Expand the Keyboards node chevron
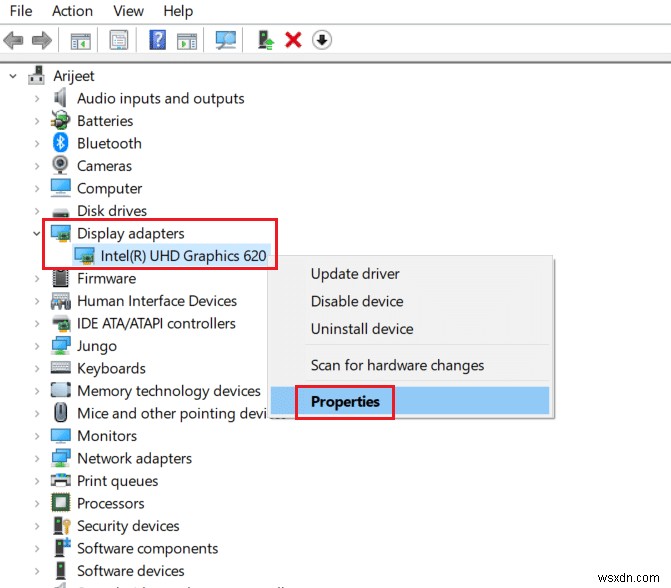This screenshot has width=671, height=588. pos(37,369)
